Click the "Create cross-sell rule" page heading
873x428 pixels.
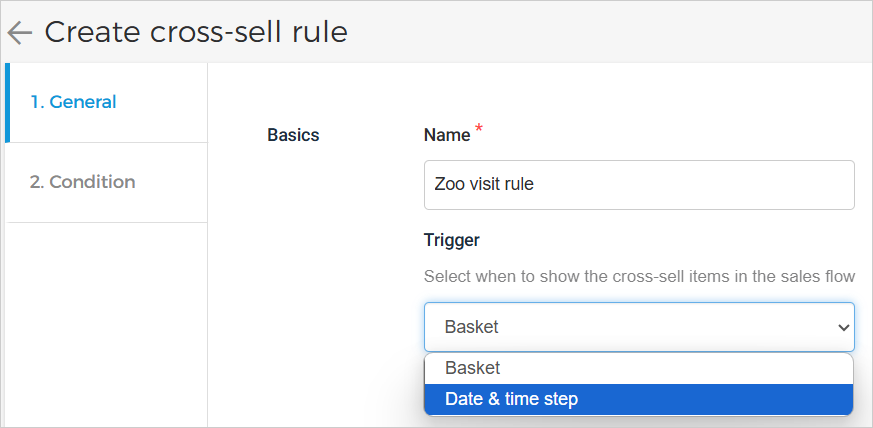coord(196,32)
